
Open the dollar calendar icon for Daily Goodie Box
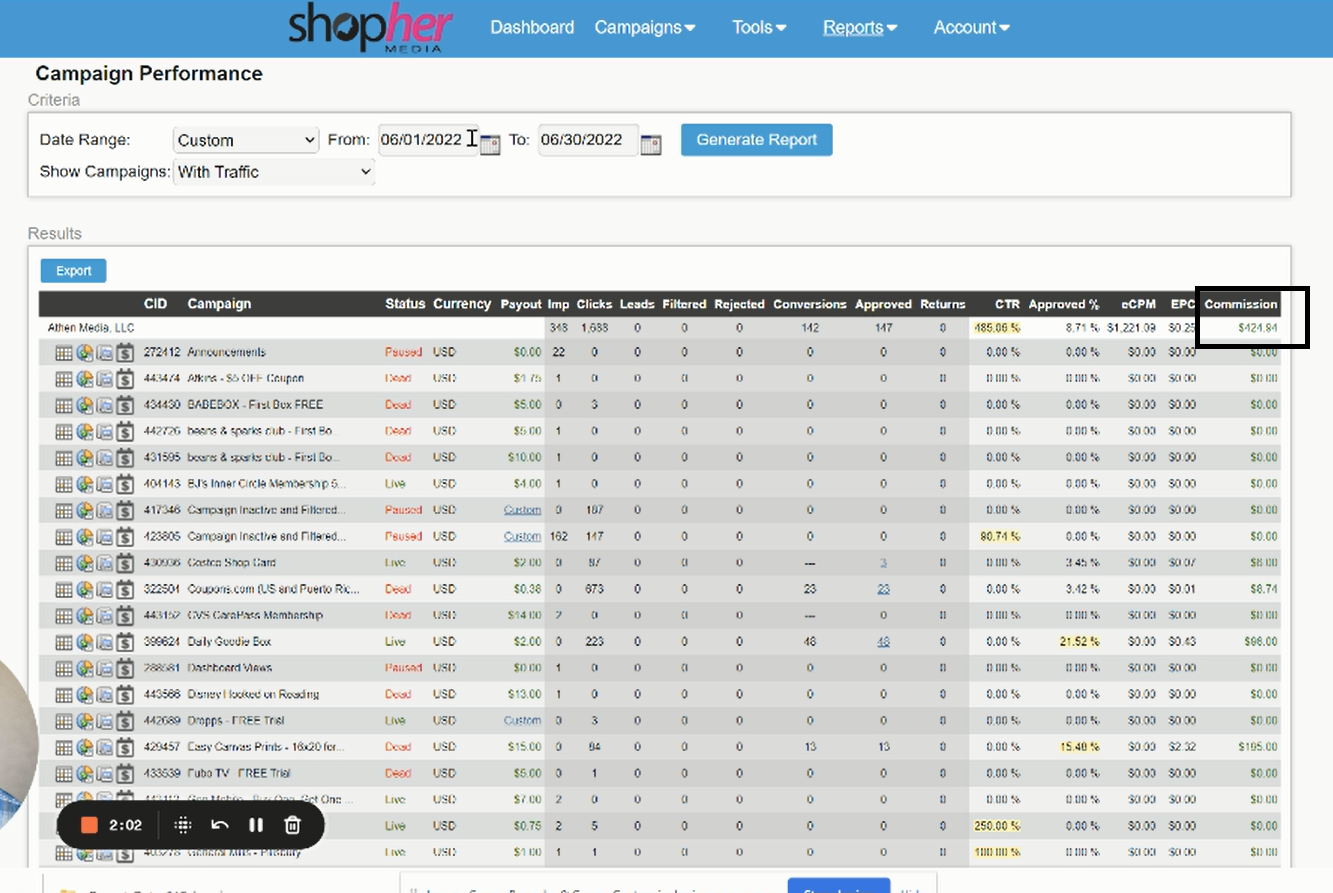[125, 642]
